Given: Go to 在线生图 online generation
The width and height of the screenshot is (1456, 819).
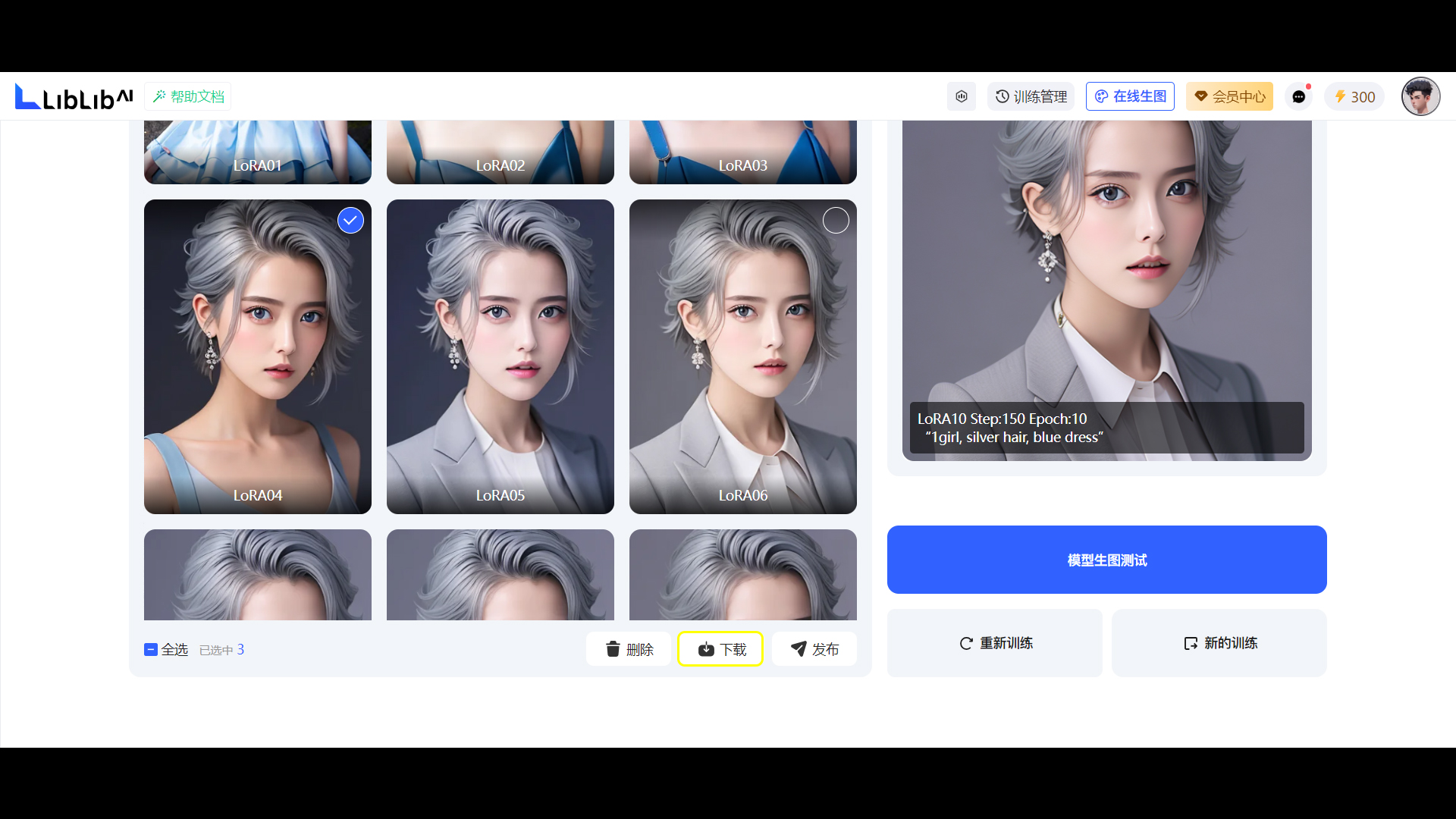Looking at the screenshot, I should tap(1130, 97).
